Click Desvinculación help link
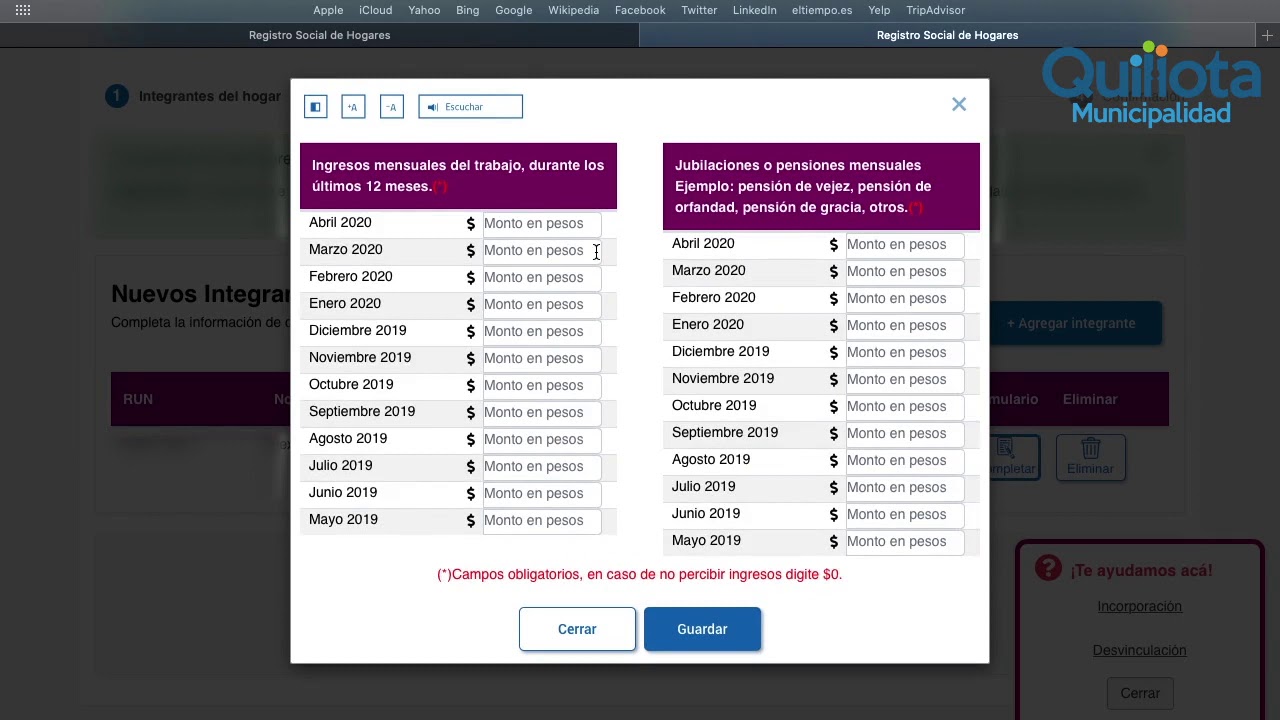 pyautogui.click(x=1139, y=650)
